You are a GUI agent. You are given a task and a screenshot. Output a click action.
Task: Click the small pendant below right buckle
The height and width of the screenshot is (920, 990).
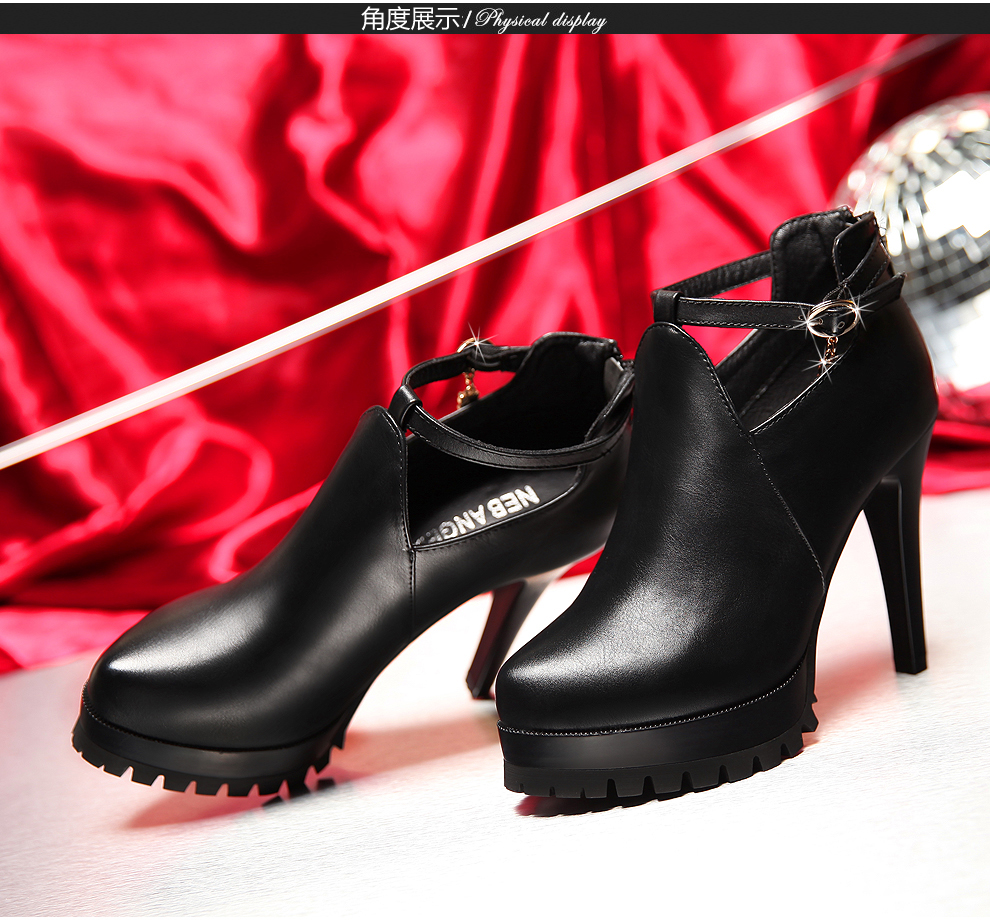[x=829, y=350]
